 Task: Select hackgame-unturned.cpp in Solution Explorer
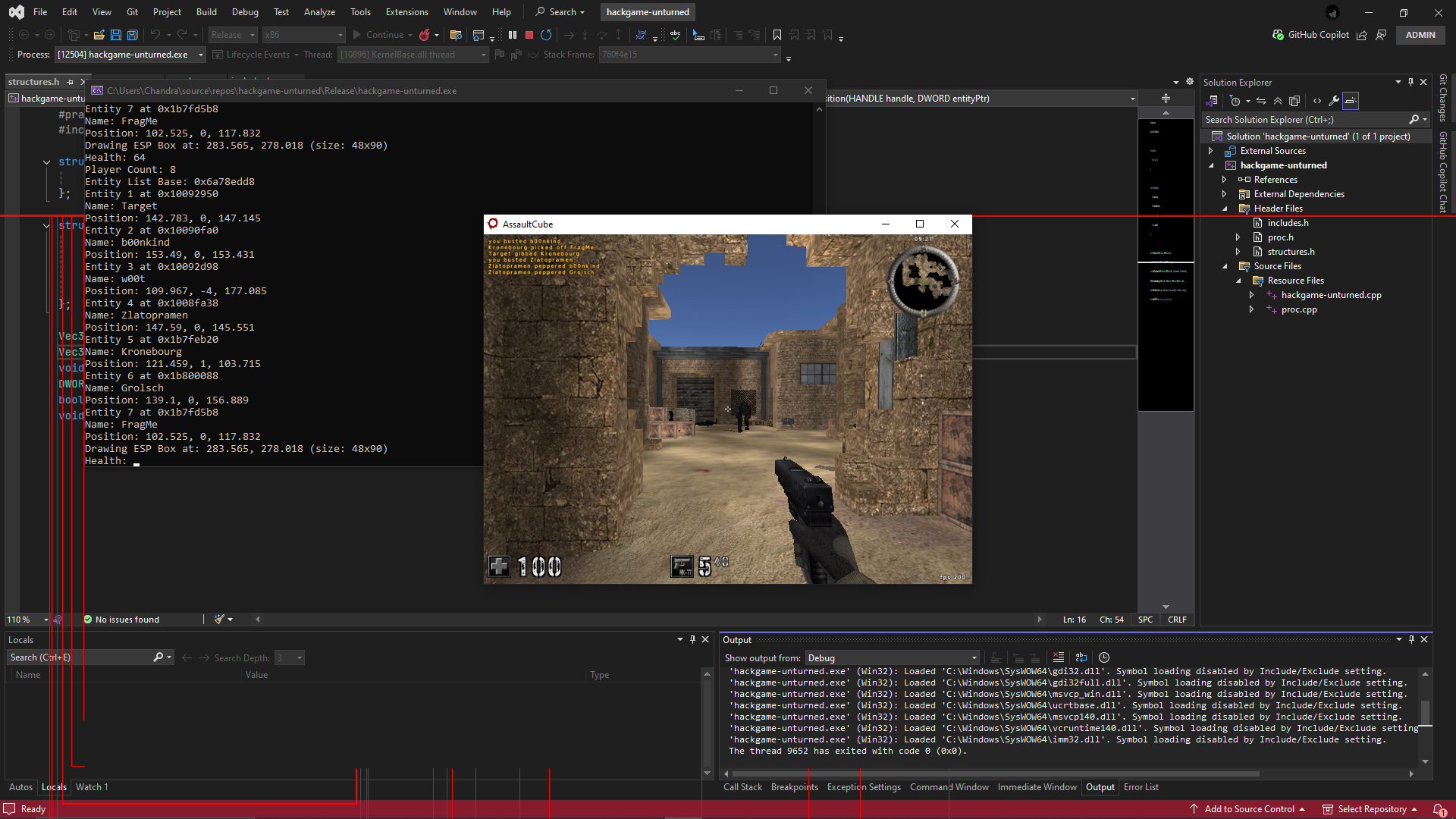pos(1331,295)
